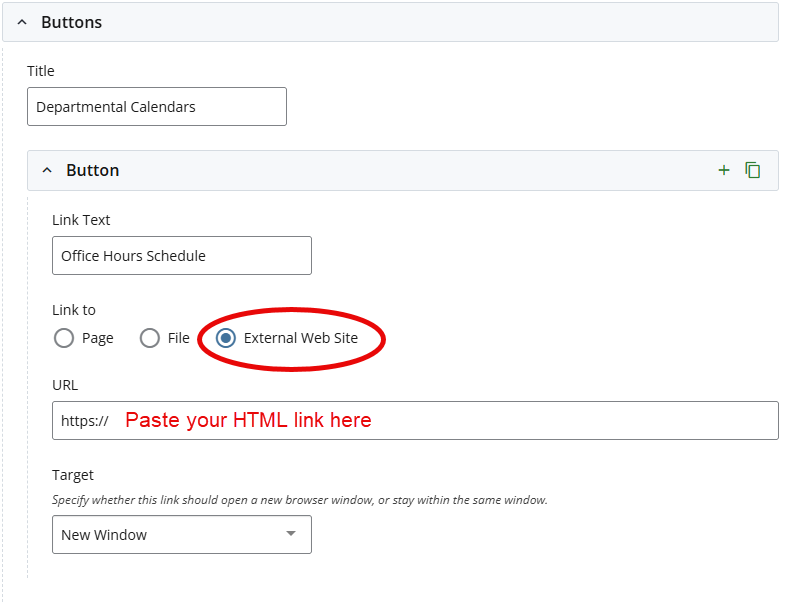The width and height of the screenshot is (803, 609).
Task: Click the Title input with Departmental Calendars
Action: (x=157, y=107)
